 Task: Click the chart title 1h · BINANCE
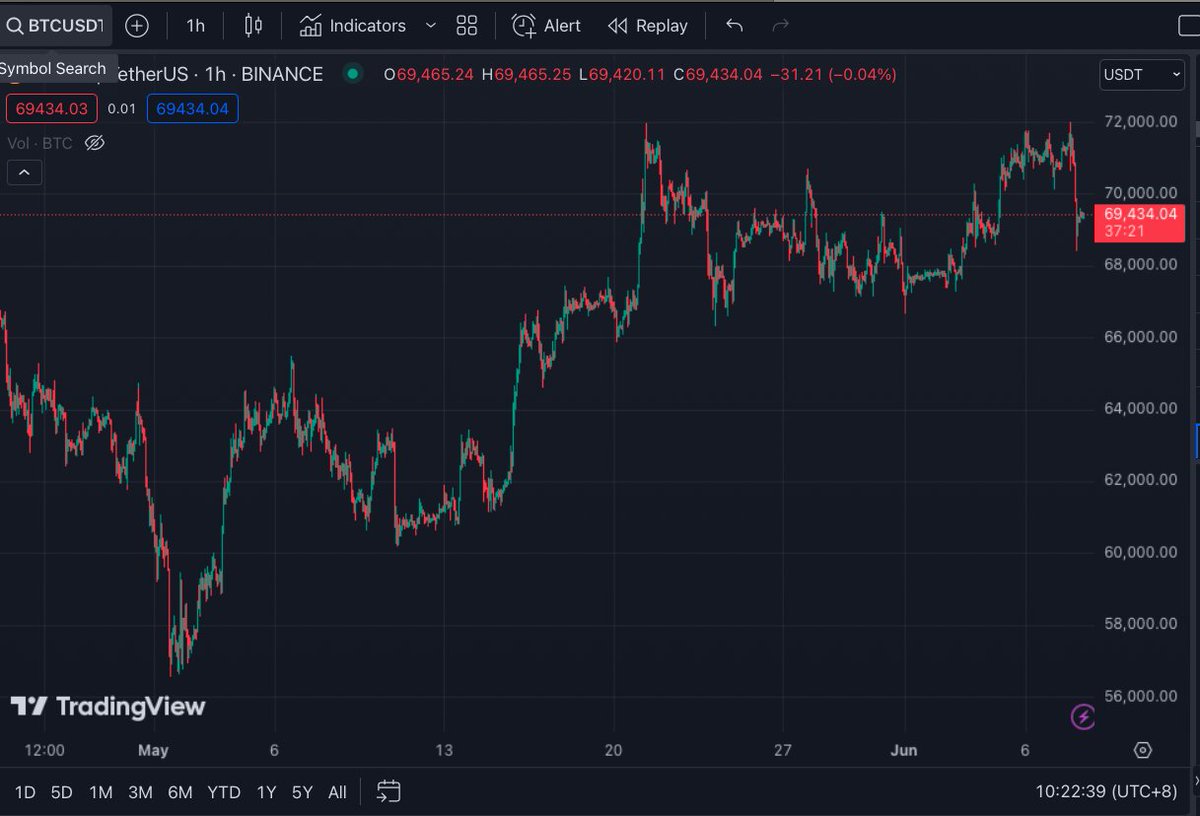point(264,74)
